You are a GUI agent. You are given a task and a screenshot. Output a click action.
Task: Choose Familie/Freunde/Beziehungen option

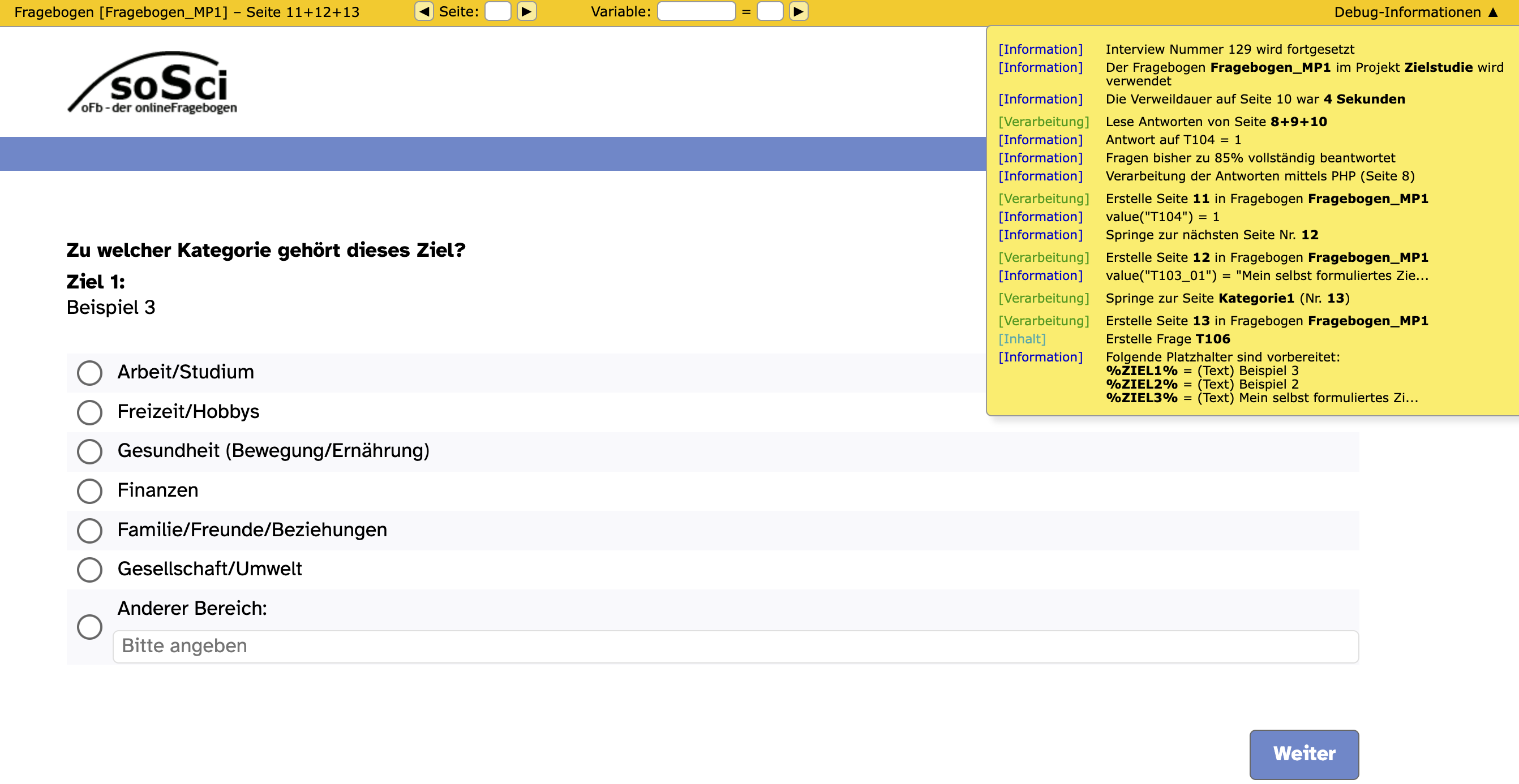point(89,530)
